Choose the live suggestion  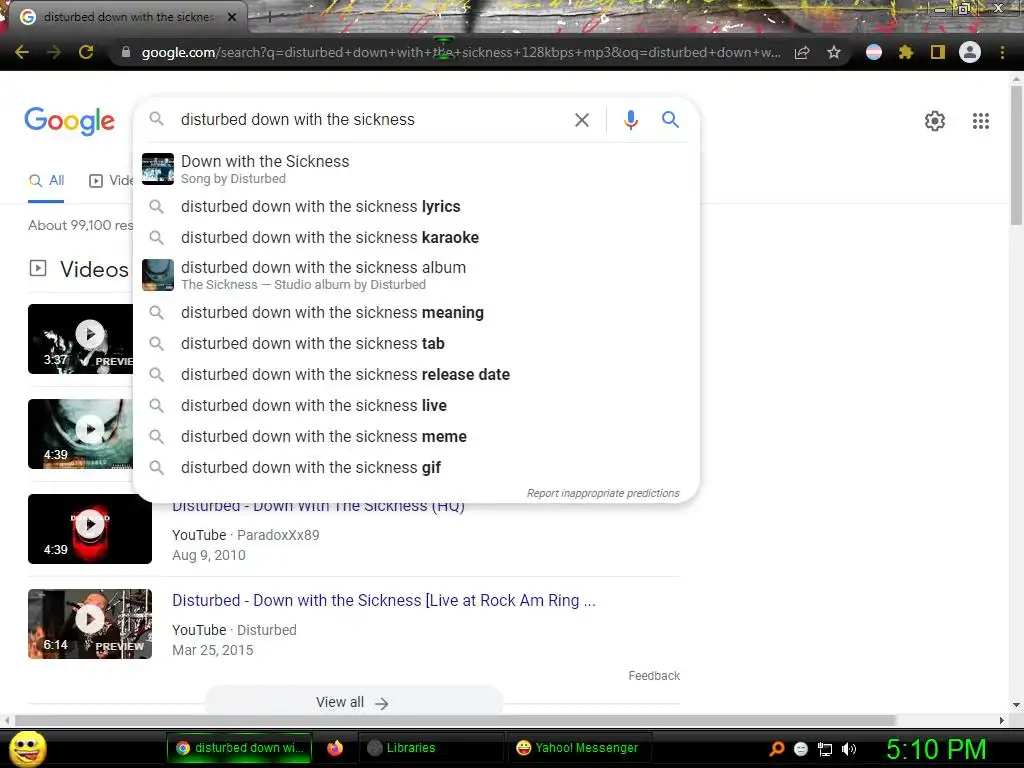click(x=416, y=406)
